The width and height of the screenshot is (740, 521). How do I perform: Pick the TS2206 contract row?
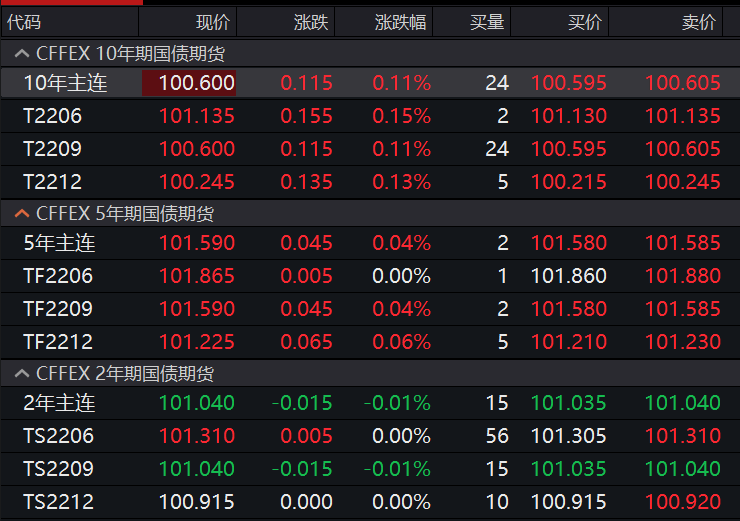(58, 436)
